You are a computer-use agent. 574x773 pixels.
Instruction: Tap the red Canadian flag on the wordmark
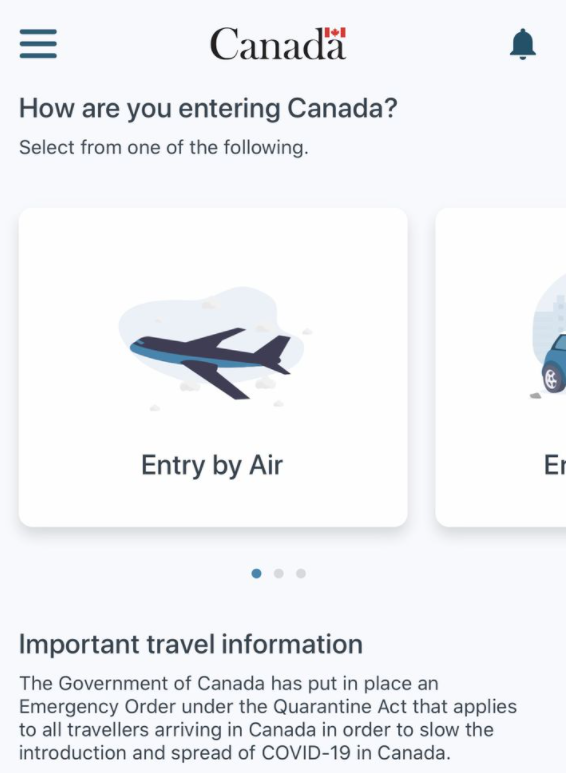click(335, 33)
